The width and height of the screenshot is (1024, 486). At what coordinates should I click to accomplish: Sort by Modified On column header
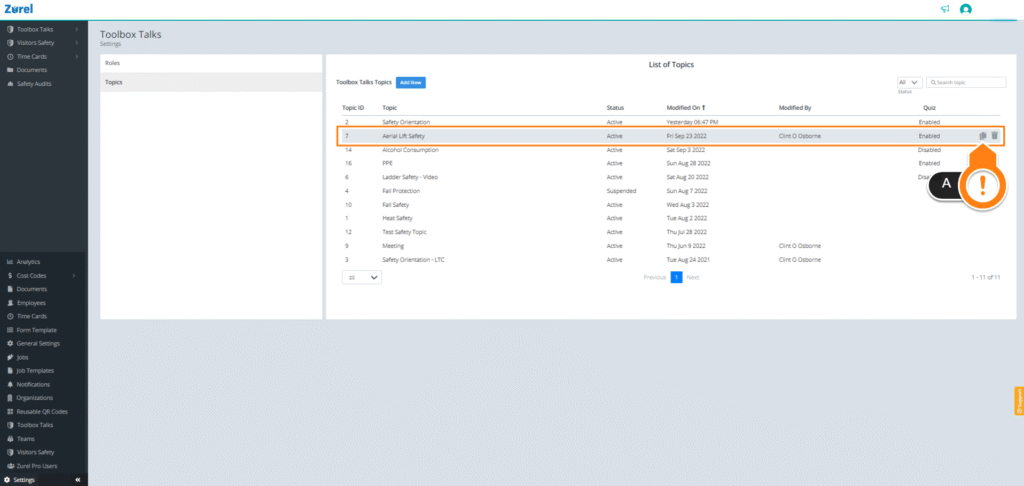coord(685,107)
